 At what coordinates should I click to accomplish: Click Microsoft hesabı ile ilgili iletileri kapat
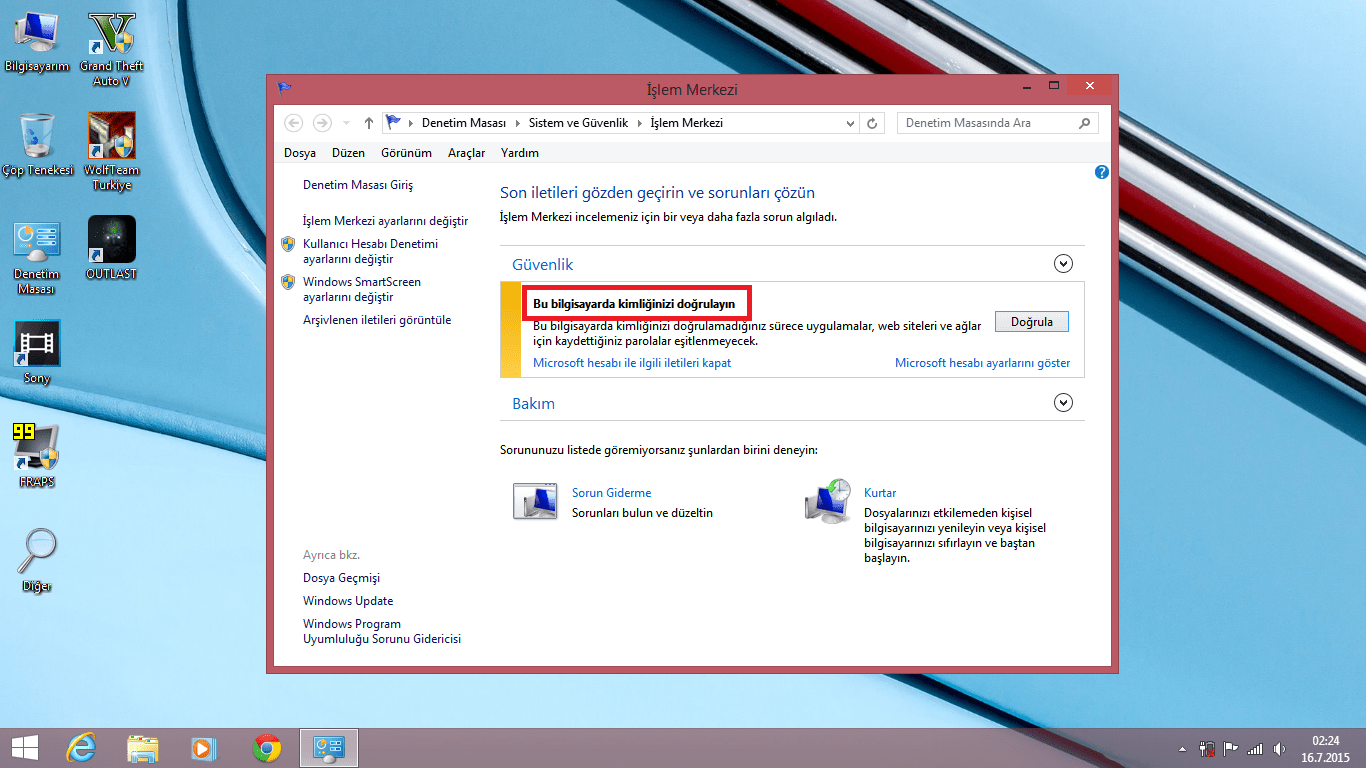632,363
